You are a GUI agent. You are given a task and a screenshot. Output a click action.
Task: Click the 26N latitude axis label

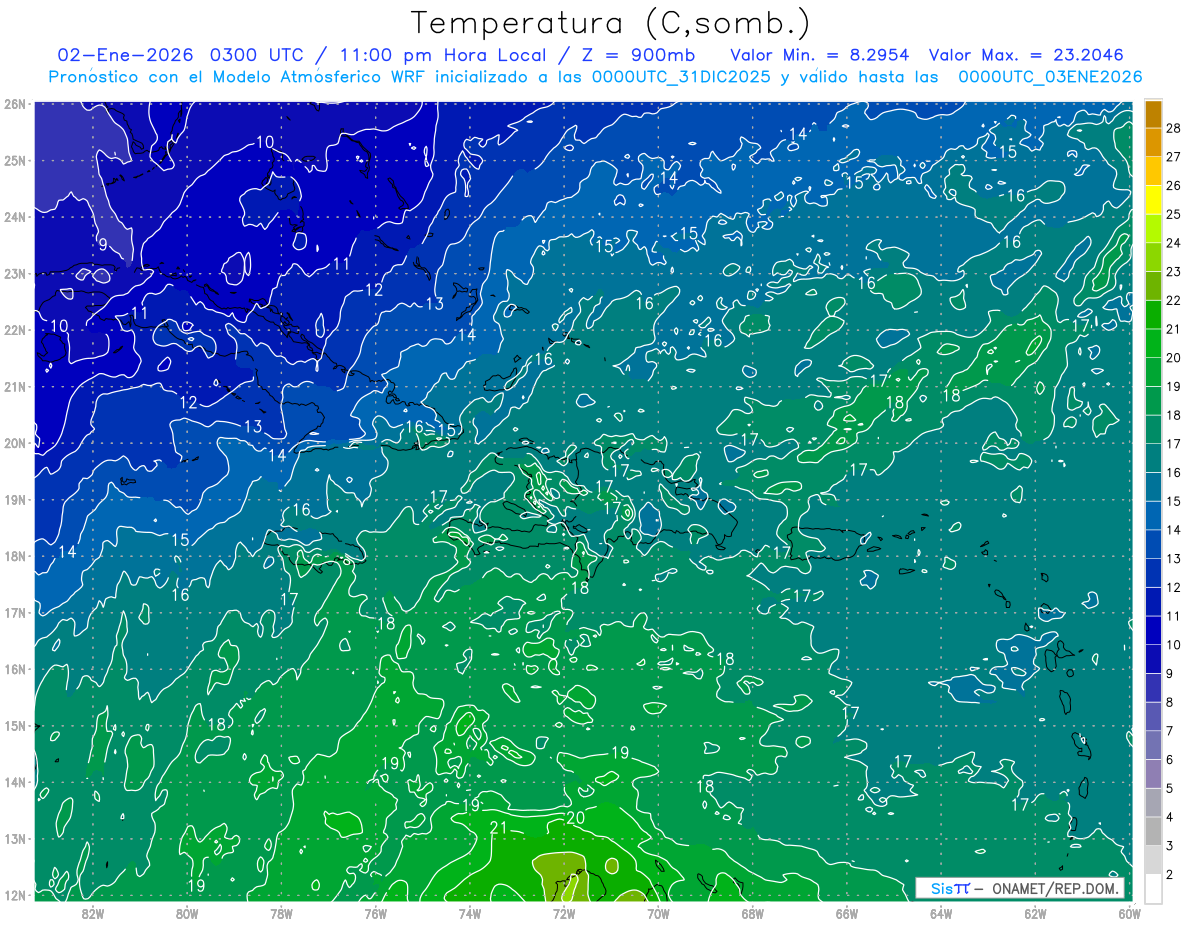click(x=14, y=104)
